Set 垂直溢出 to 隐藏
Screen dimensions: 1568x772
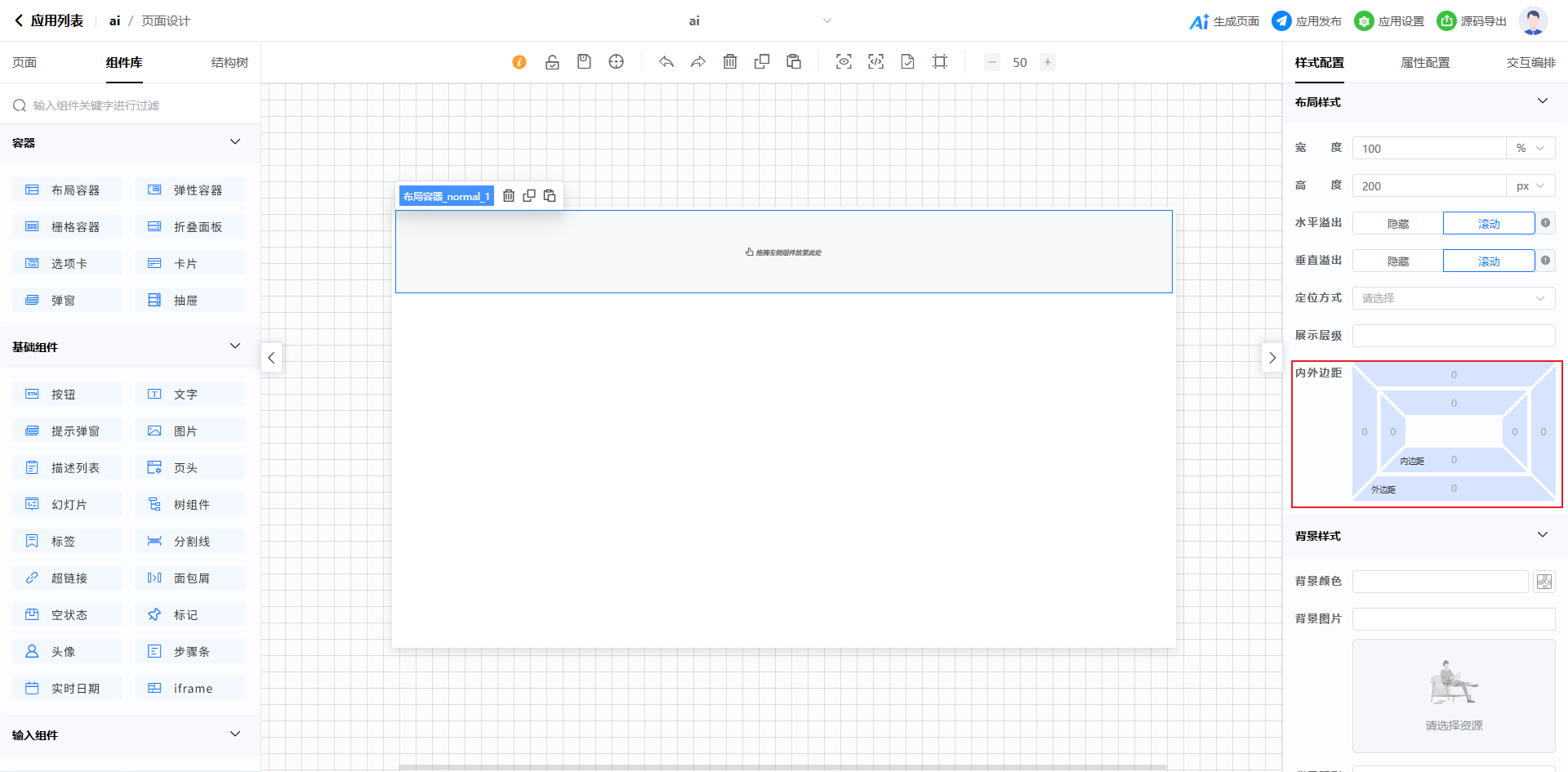pyautogui.click(x=1397, y=261)
